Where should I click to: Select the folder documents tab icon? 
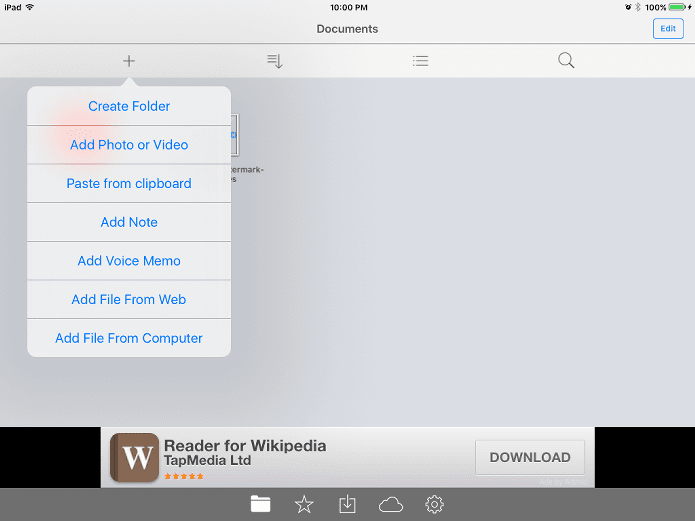point(260,504)
